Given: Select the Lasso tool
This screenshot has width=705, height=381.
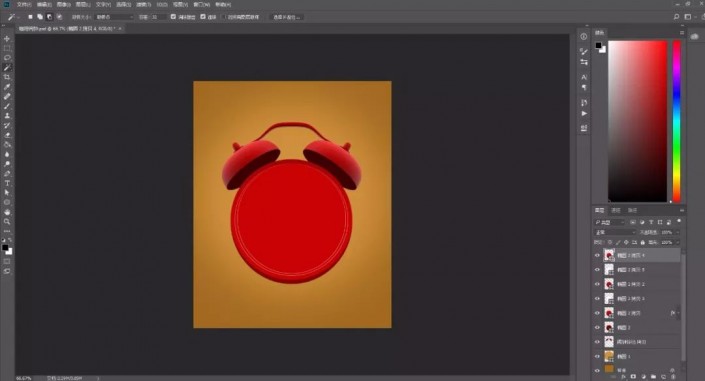Looking at the screenshot, I should point(7,58).
